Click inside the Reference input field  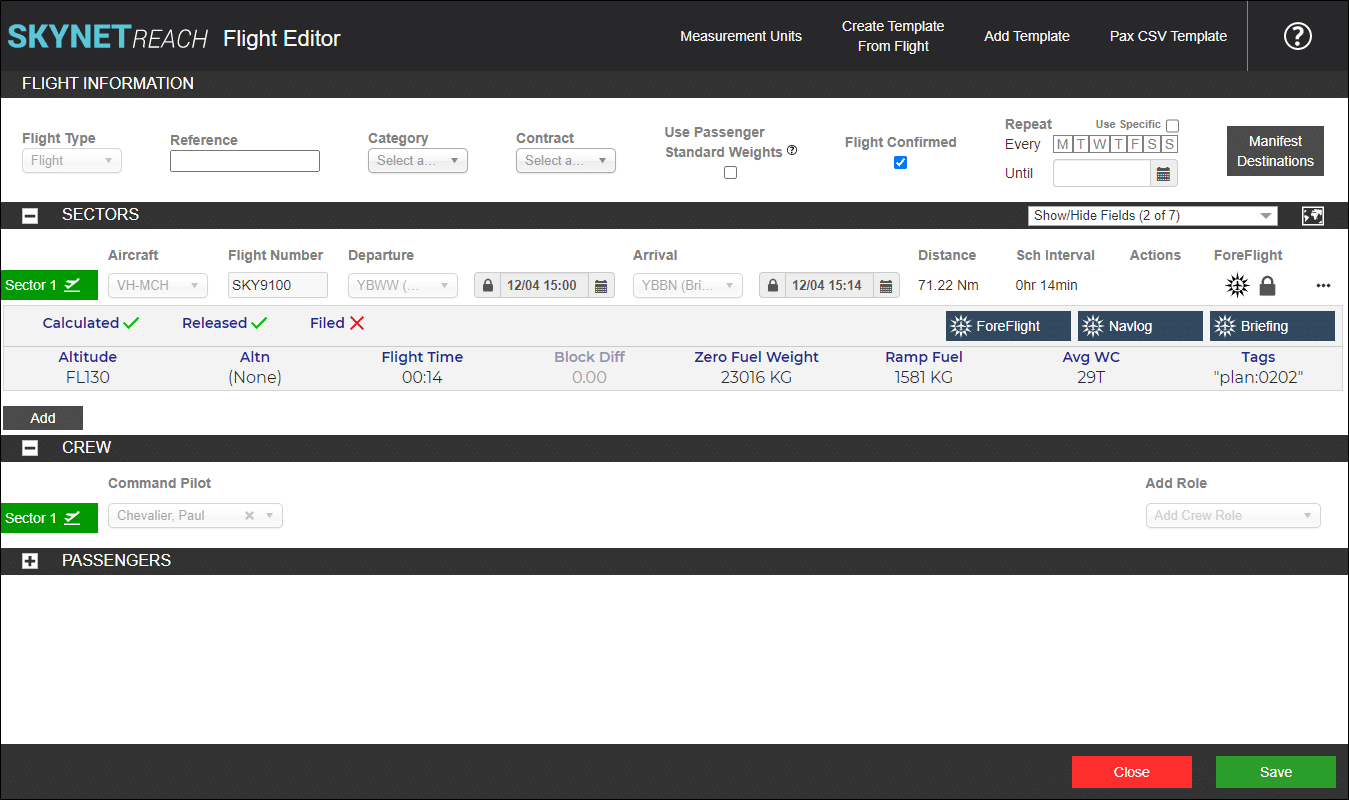(x=245, y=161)
